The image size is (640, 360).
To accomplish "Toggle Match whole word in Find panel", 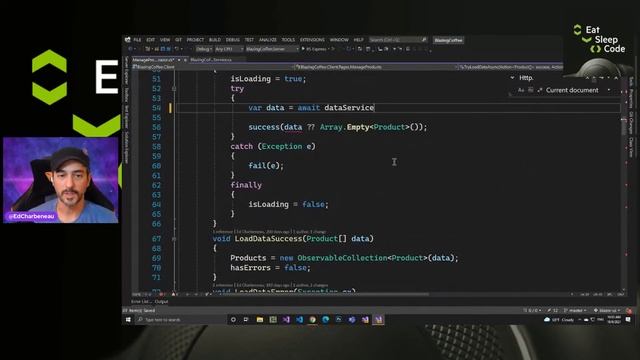I will (x=531, y=90).
